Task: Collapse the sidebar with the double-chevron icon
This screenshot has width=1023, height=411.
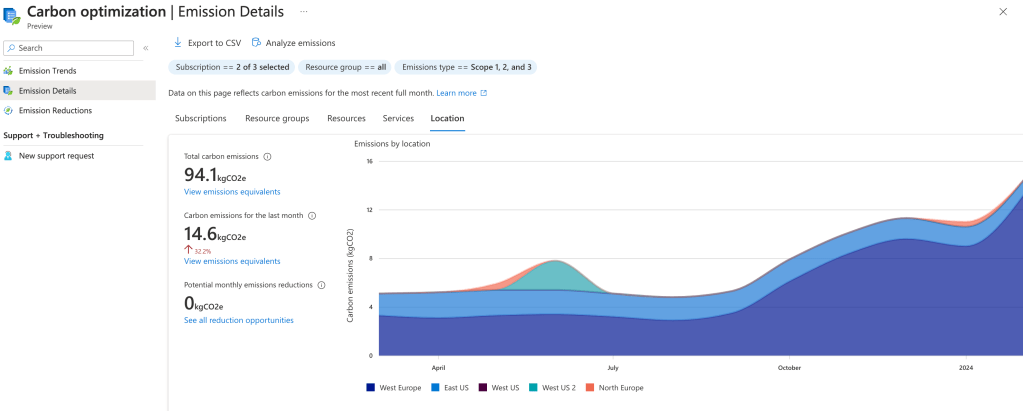Action: 146,48
